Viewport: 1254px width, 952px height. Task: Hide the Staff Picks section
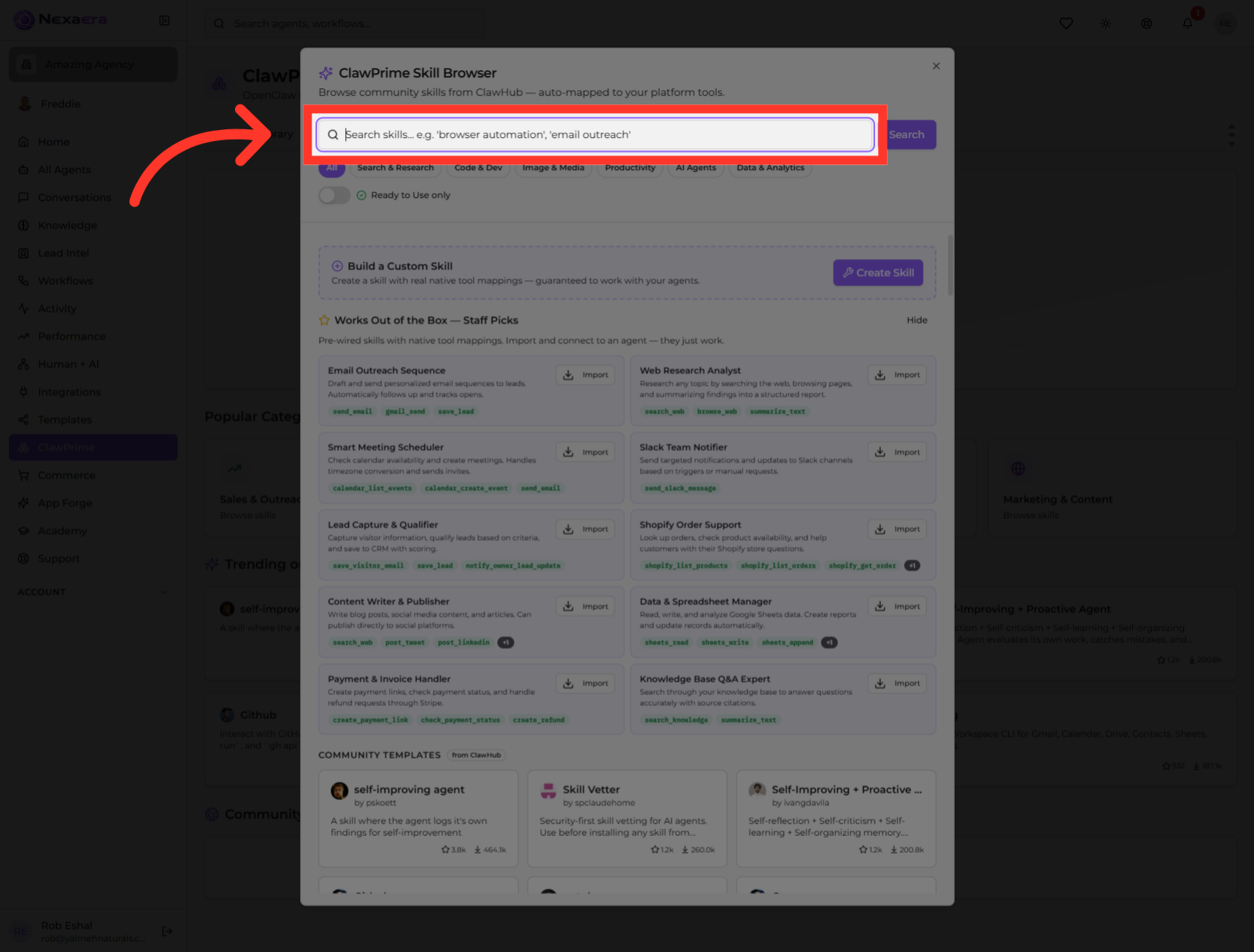(917, 320)
